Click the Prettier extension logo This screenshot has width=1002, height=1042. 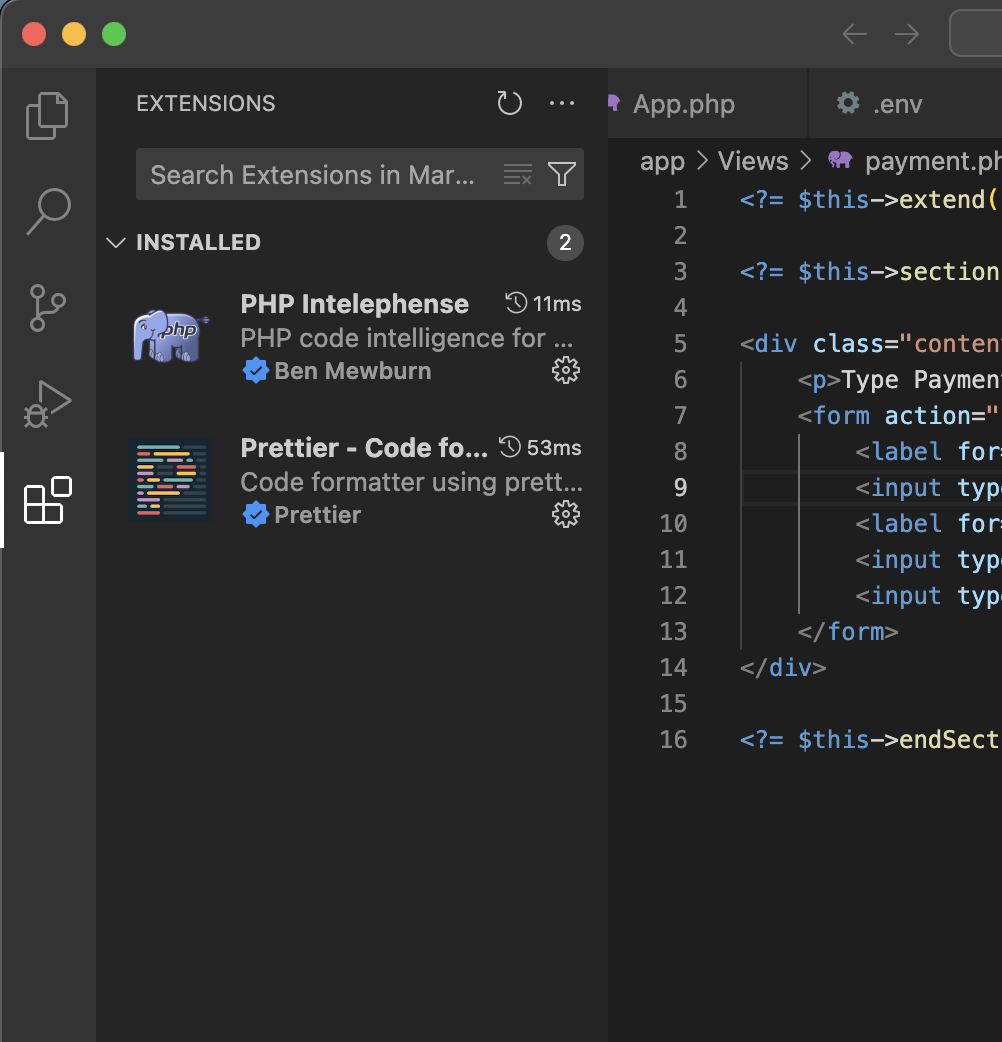point(171,480)
